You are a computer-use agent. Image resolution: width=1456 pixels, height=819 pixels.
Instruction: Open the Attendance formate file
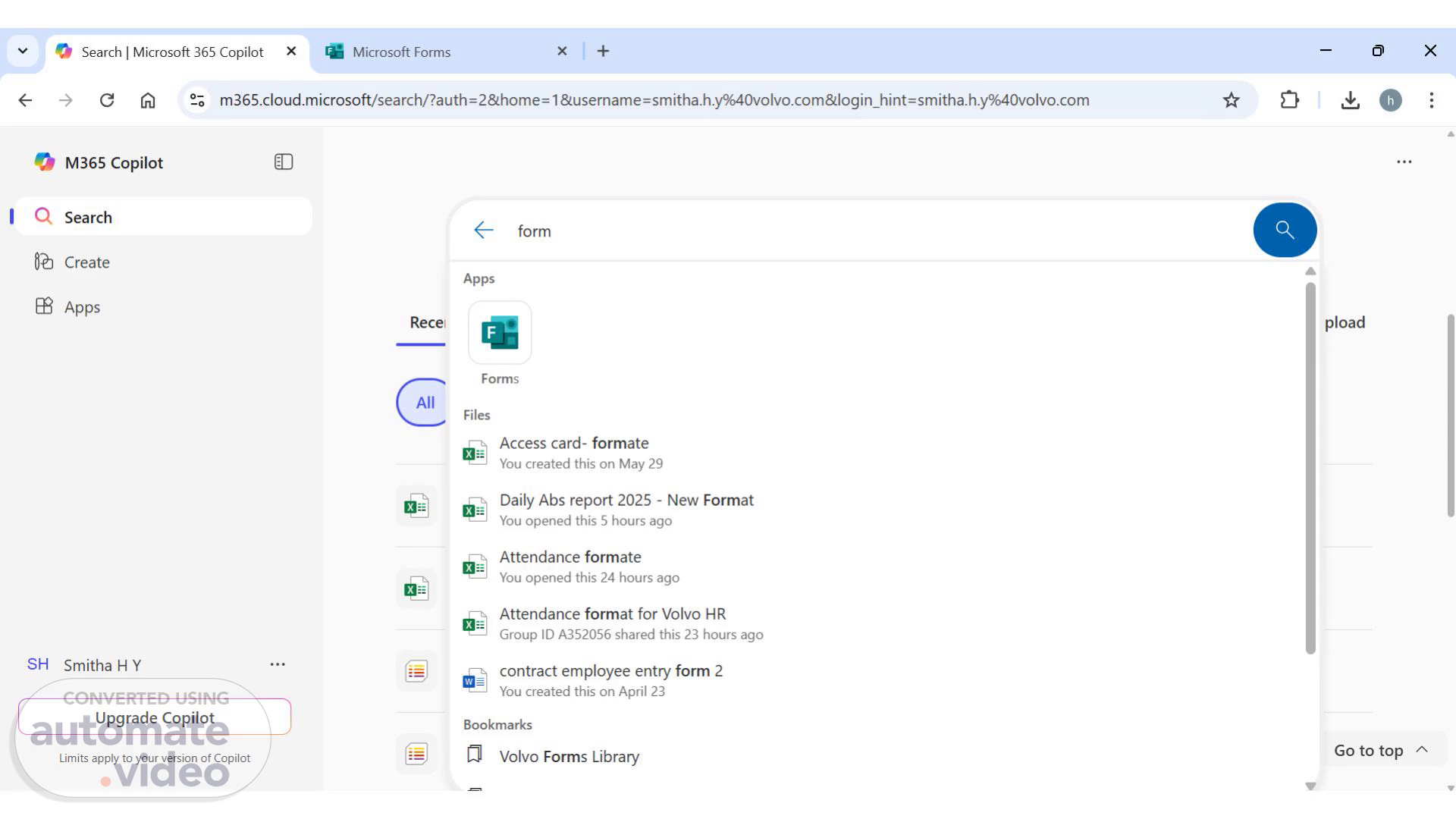pyautogui.click(x=877, y=566)
